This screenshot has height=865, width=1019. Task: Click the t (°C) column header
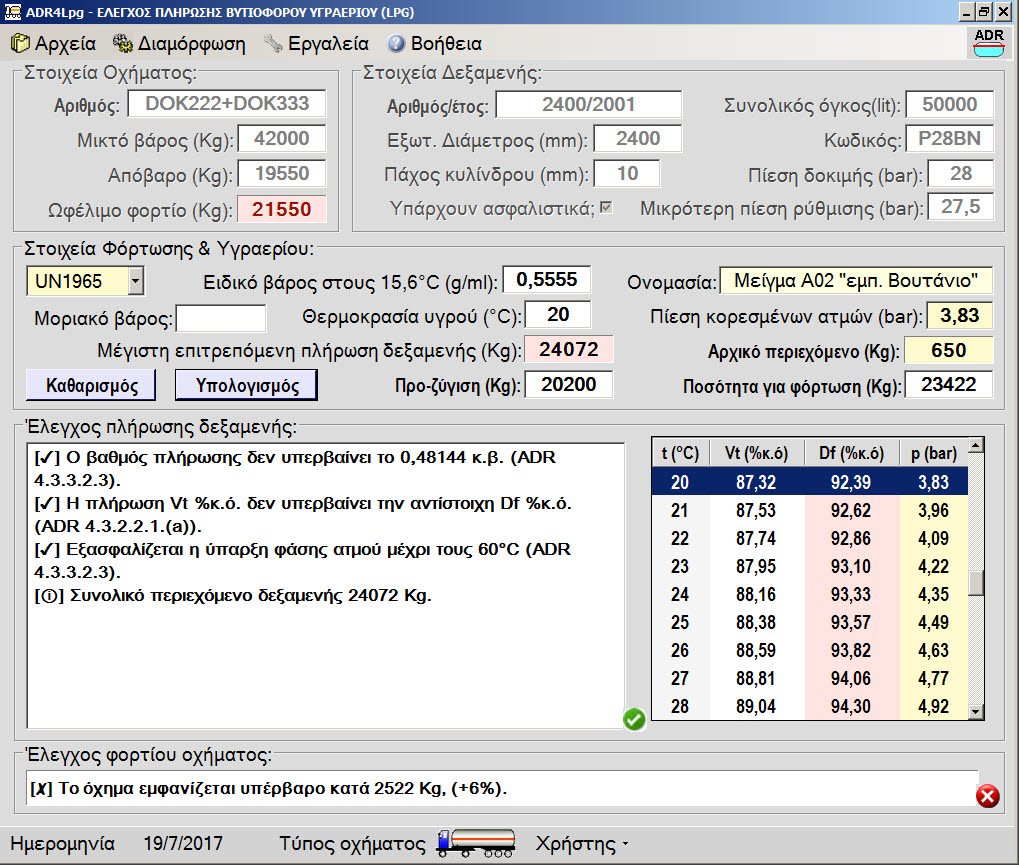coord(680,453)
